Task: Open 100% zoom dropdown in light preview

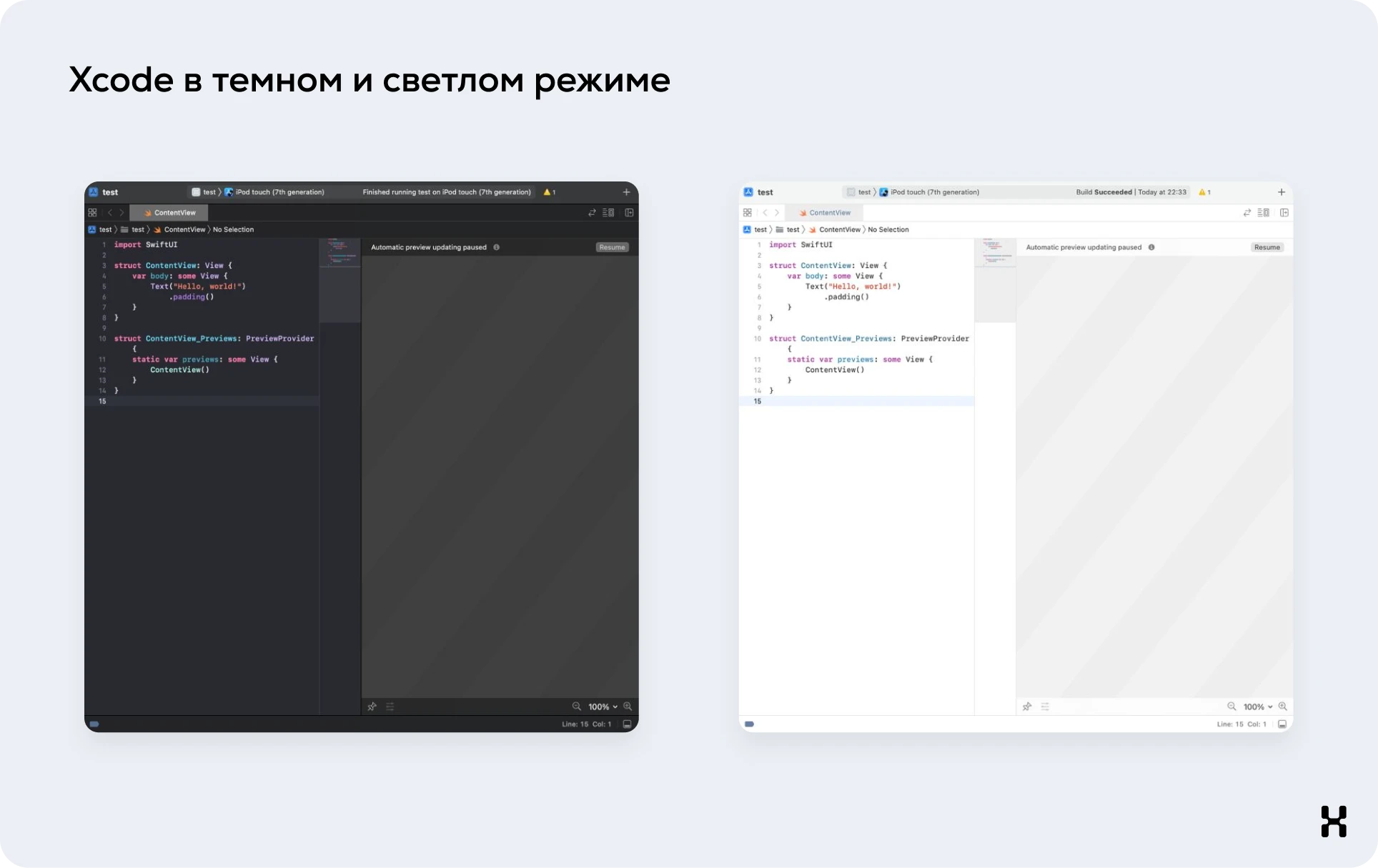Action: click(x=1257, y=707)
